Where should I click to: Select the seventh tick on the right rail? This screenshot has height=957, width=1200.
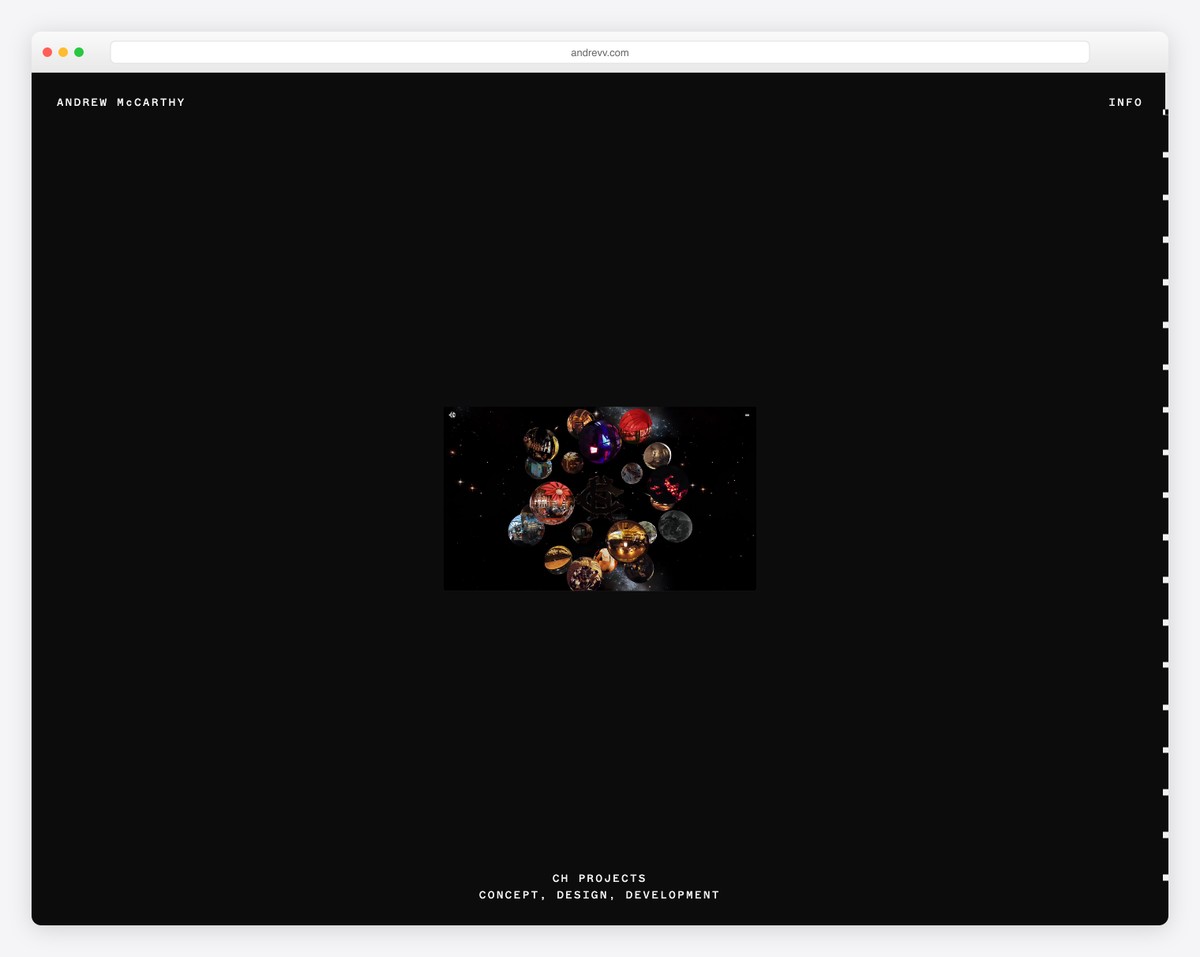(1166, 367)
